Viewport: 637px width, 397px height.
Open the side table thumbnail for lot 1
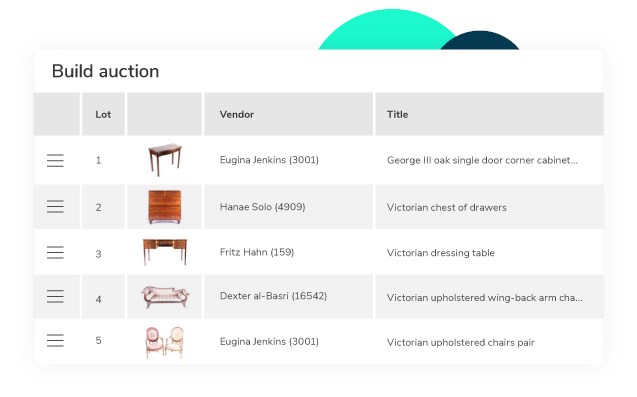(165, 160)
